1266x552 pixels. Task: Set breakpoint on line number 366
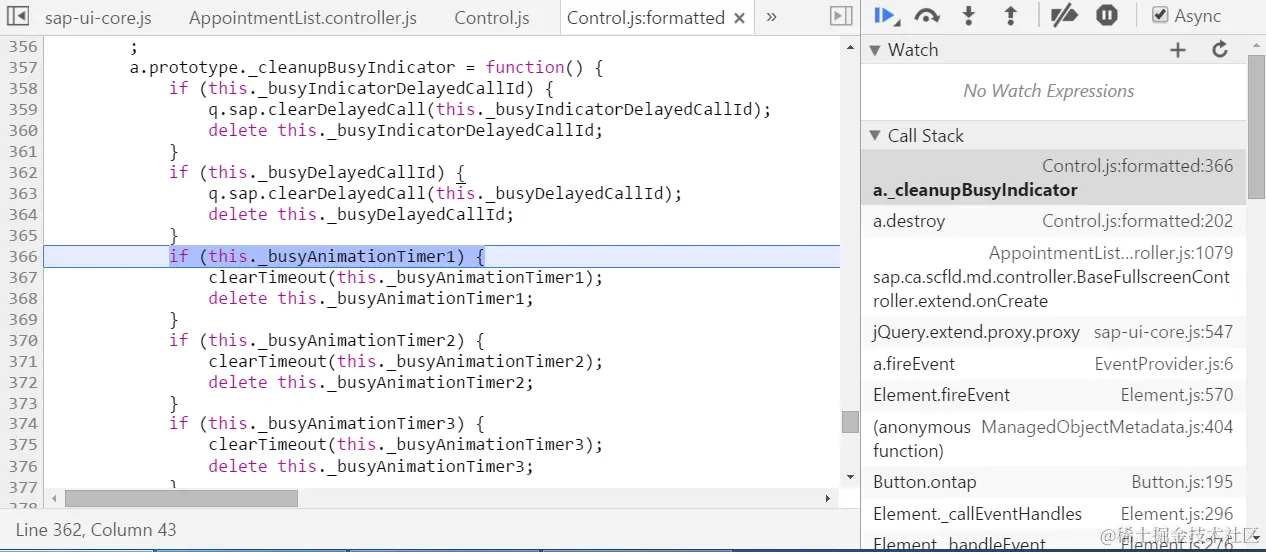click(x=22, y=257)
